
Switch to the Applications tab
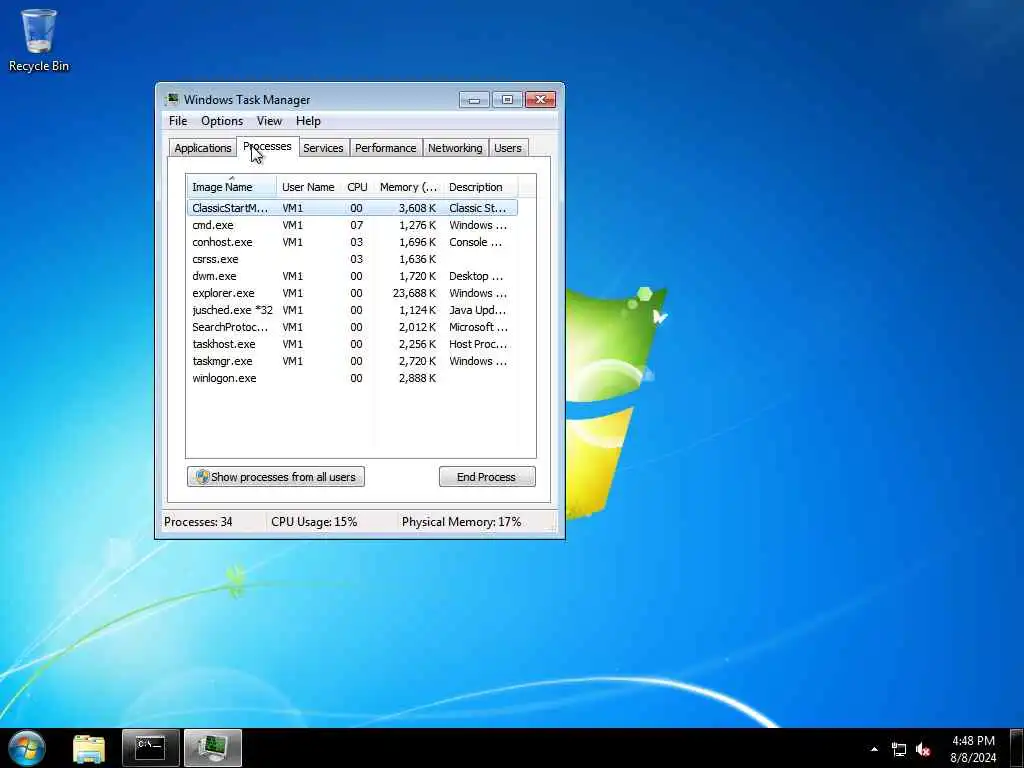click(x=202, y=148)
